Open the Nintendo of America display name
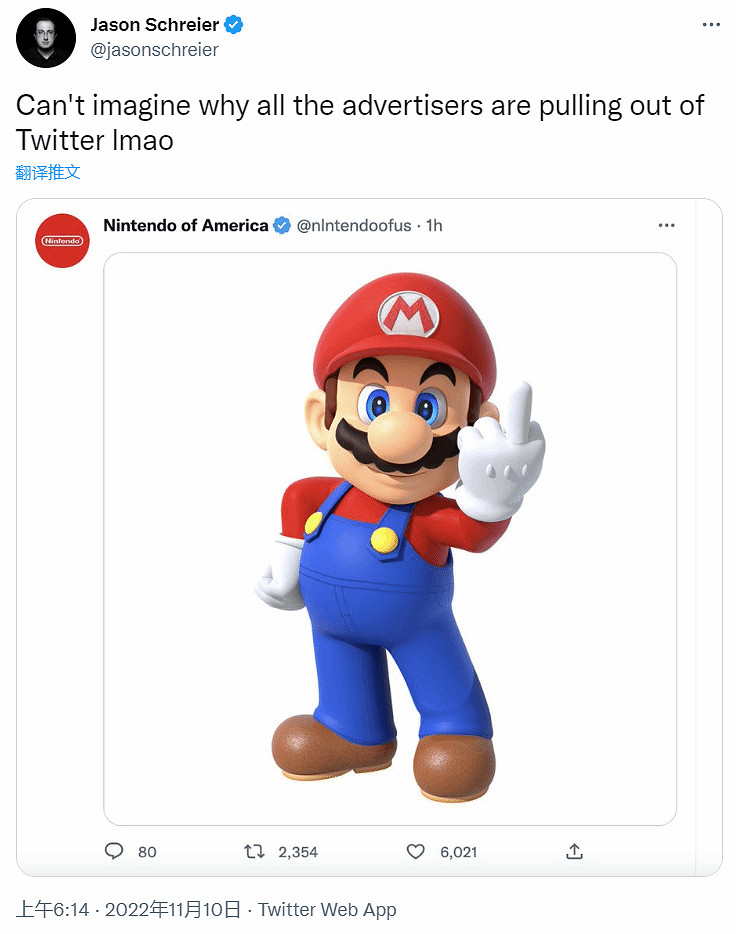736x934 pixels. (186, 225)
